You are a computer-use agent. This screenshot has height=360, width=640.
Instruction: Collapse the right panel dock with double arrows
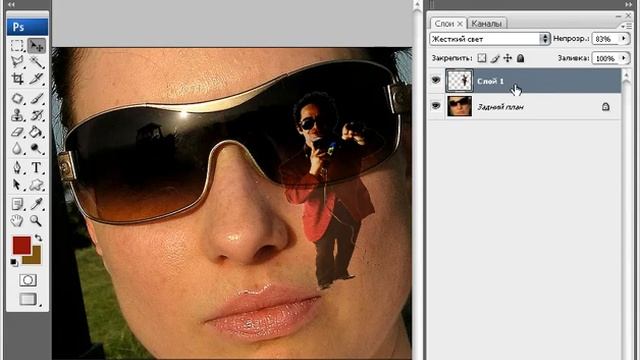tap(629, 4)
